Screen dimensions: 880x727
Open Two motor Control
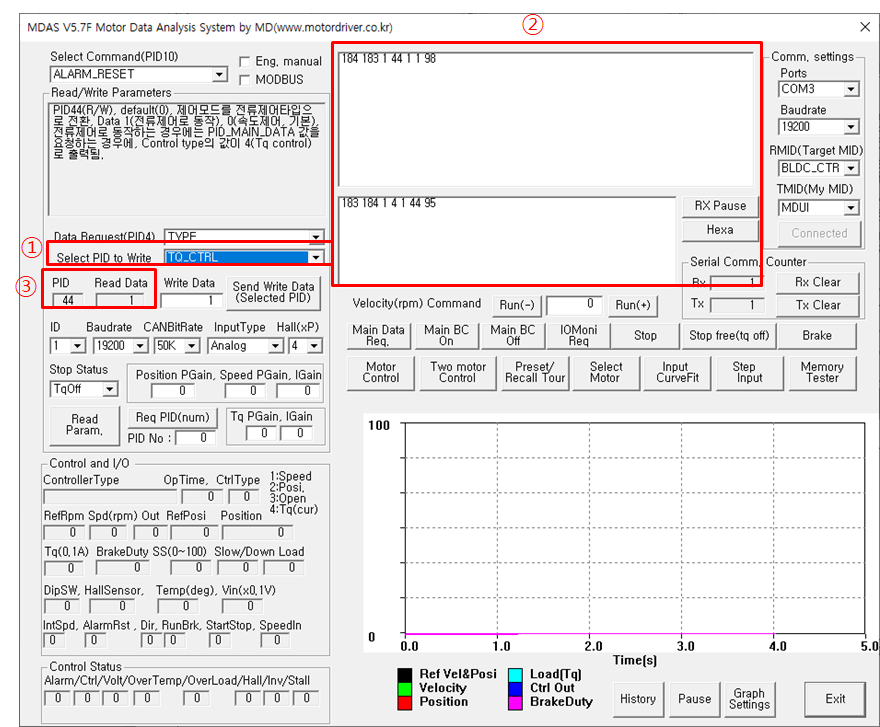[457, 373]
